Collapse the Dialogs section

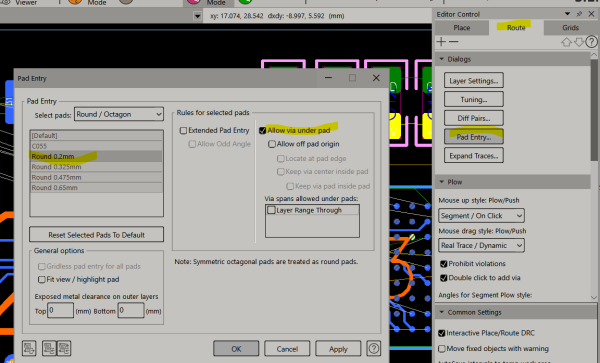pos(442,59)
